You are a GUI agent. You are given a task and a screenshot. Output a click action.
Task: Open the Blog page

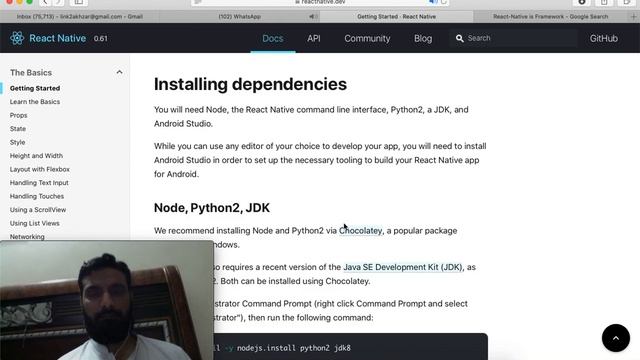click(x=423, y=38)
